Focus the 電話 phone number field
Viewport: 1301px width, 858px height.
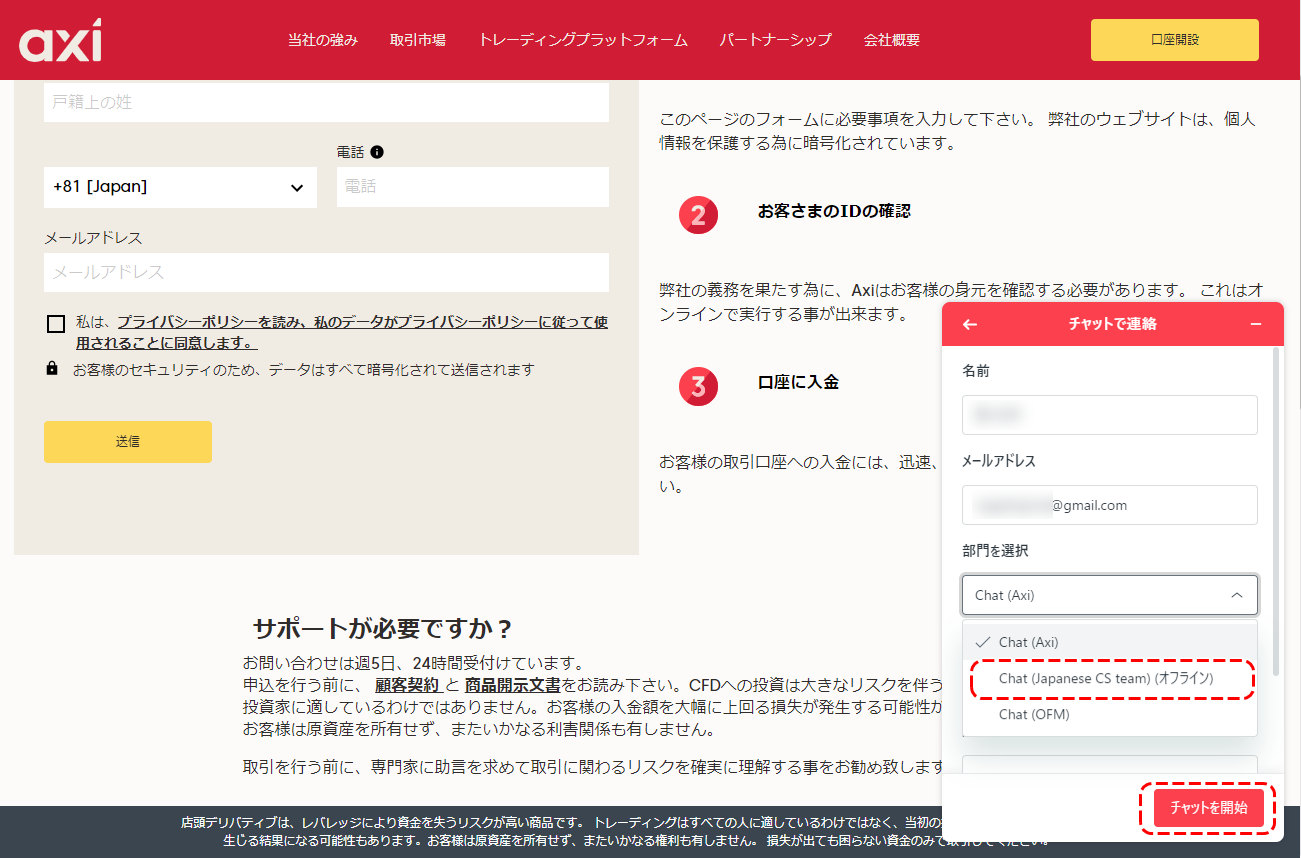473,187
